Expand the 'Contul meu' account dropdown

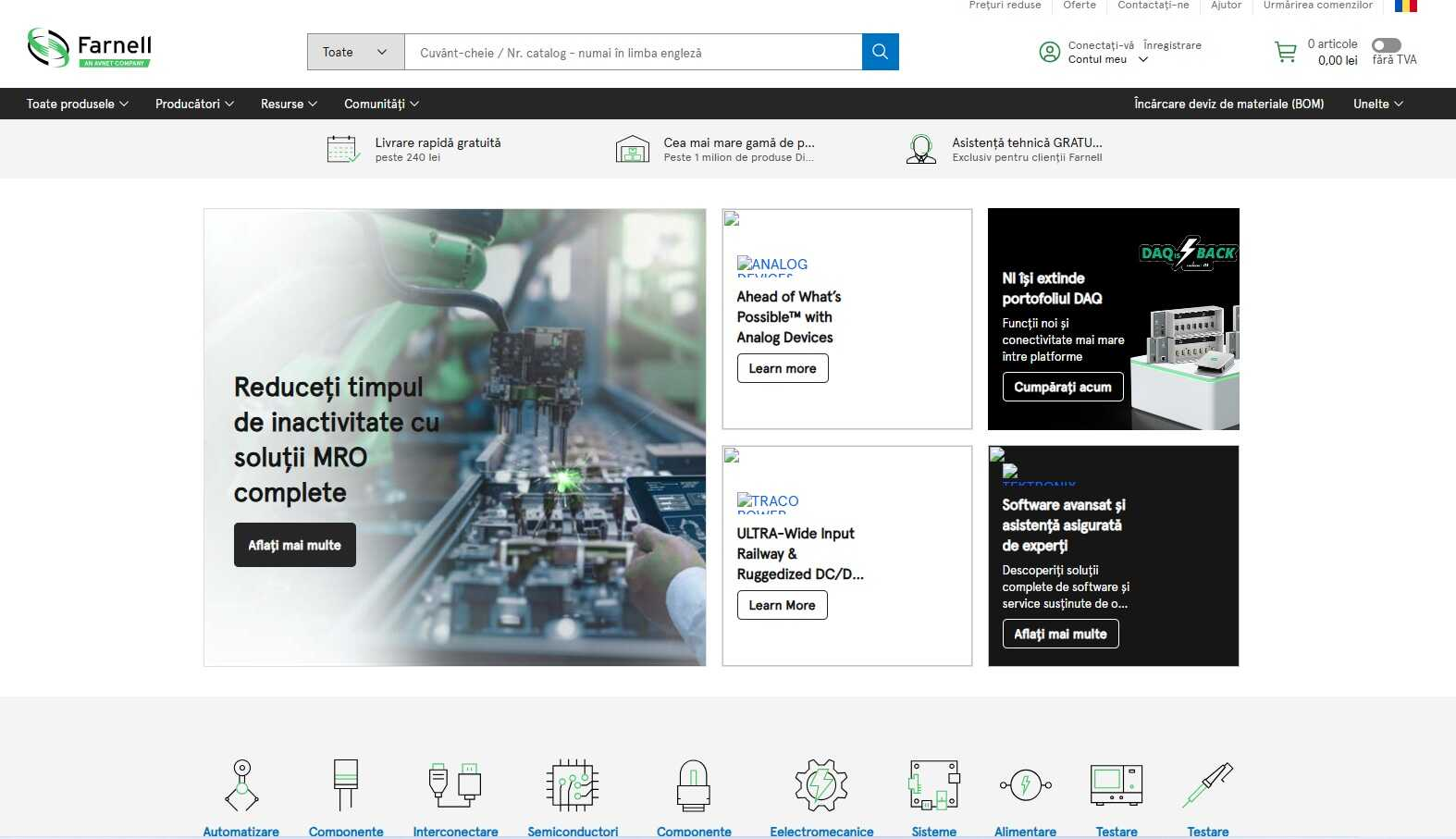[x=1107, y=59]
